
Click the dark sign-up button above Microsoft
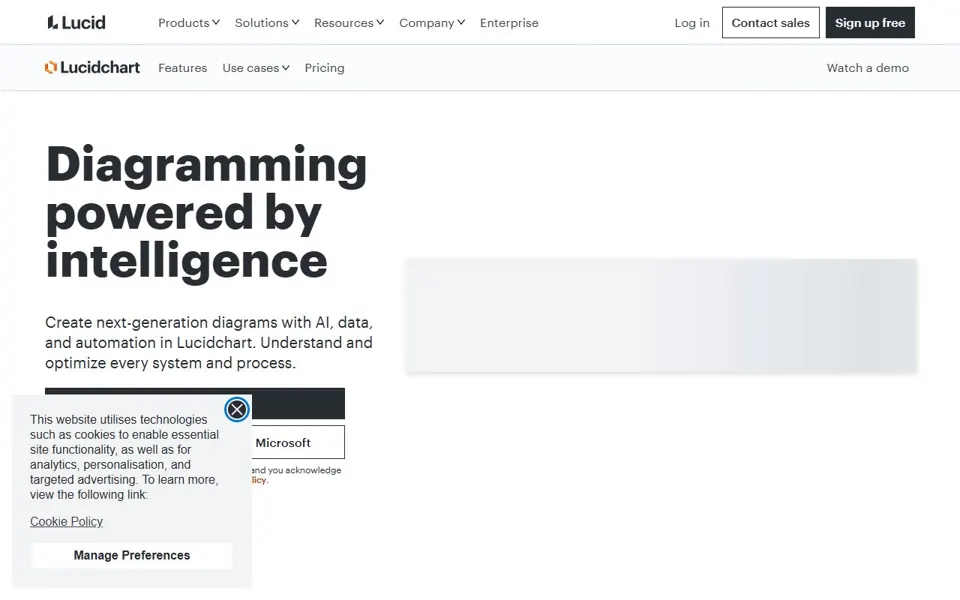pyautogui.click(x=298, y=403)
